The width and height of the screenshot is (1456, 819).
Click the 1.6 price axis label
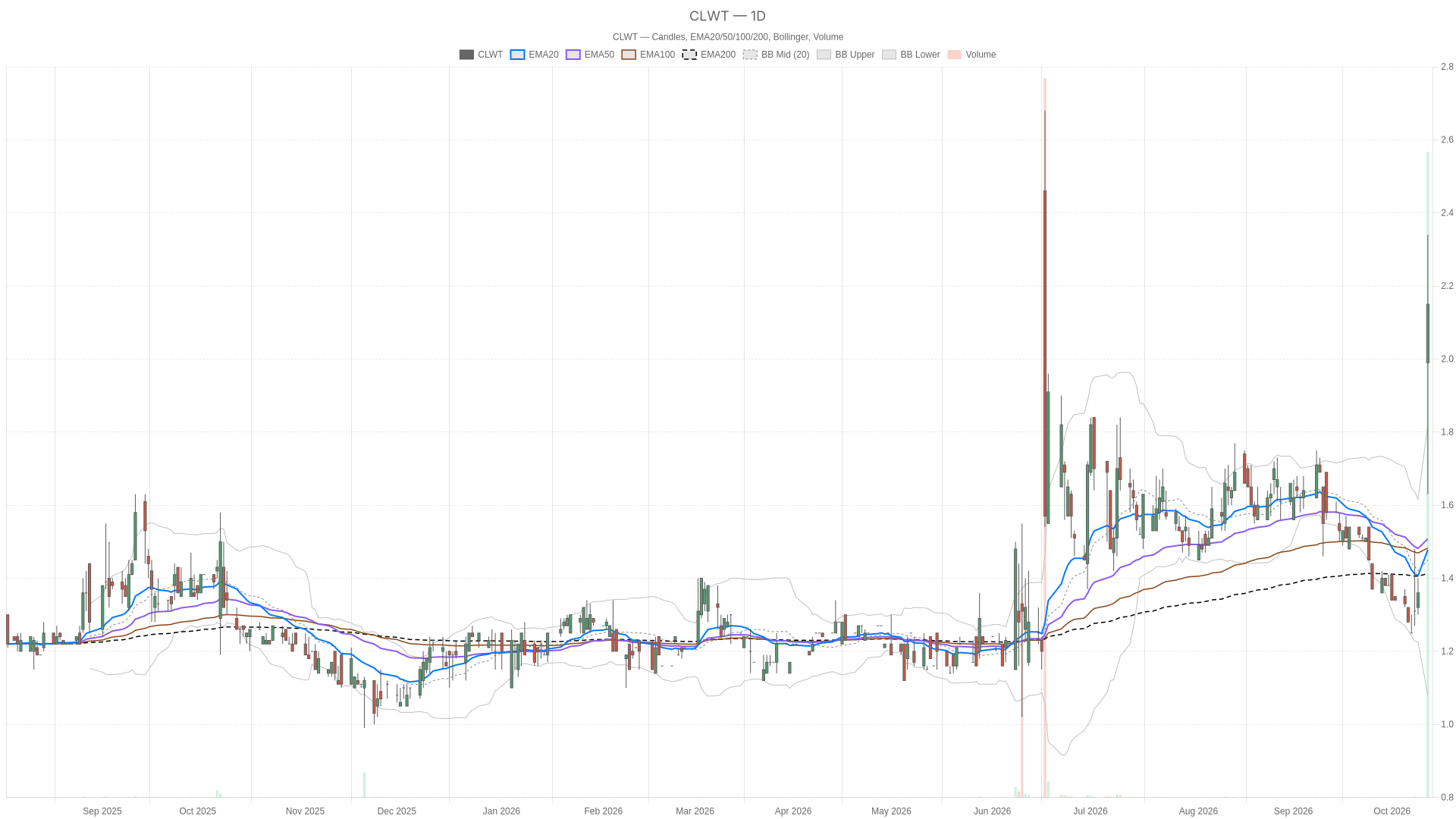1447,505
